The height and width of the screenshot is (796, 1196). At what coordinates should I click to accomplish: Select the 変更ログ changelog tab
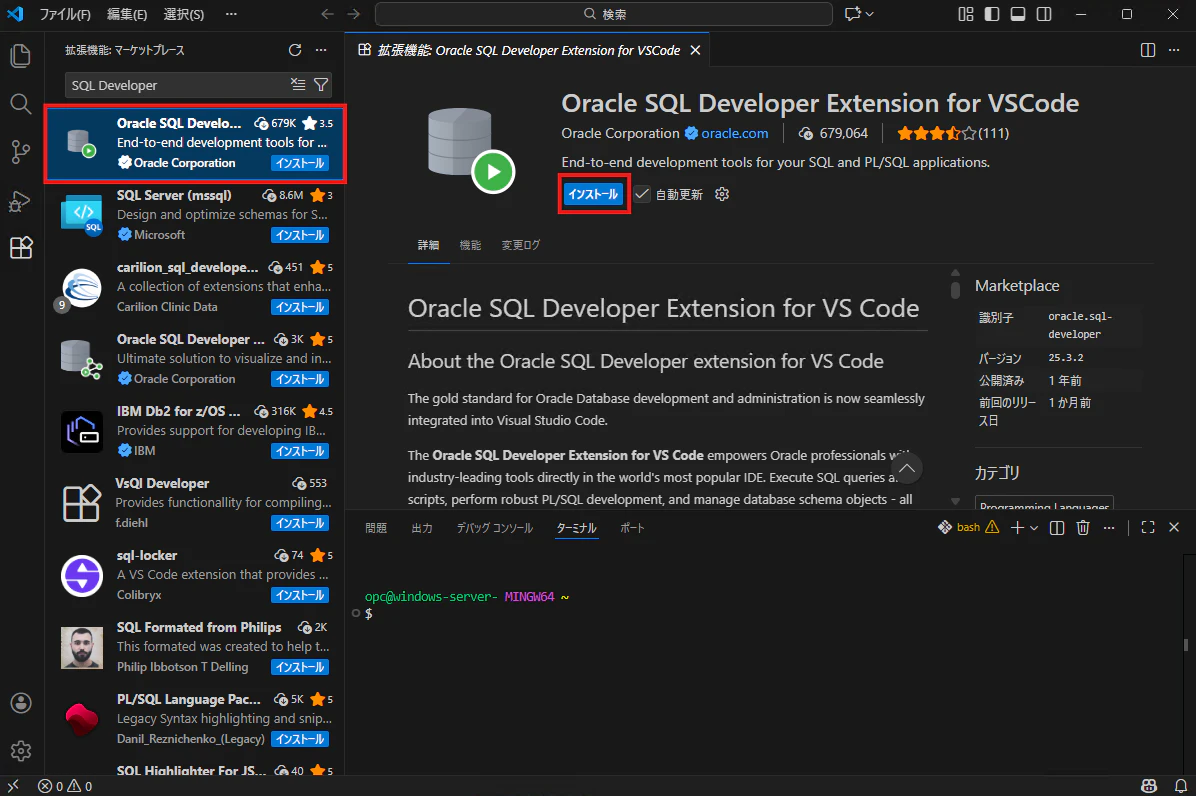(x=520, y=246)
